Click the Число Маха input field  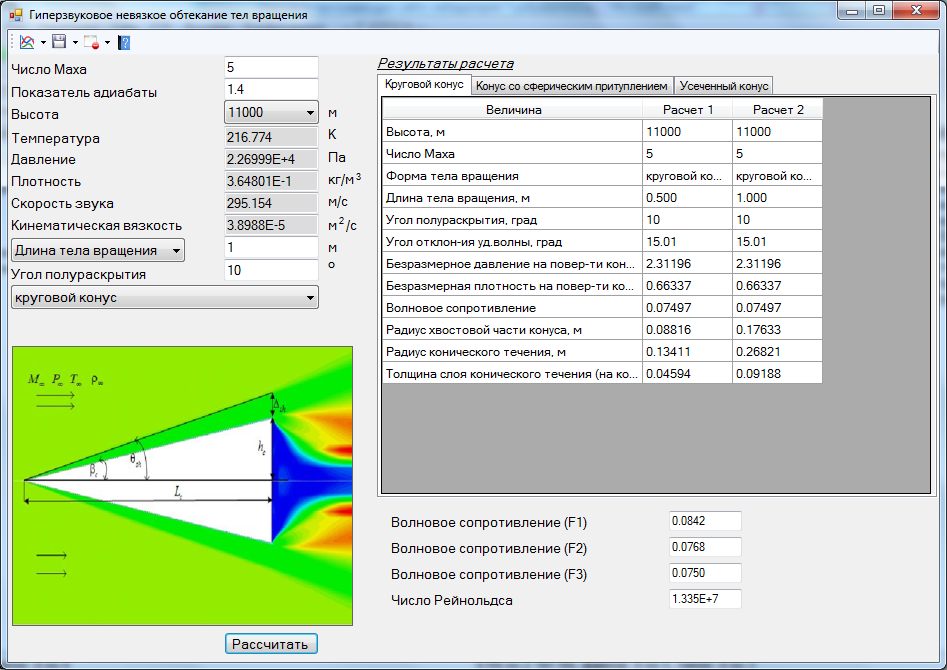tap(271, 68)
